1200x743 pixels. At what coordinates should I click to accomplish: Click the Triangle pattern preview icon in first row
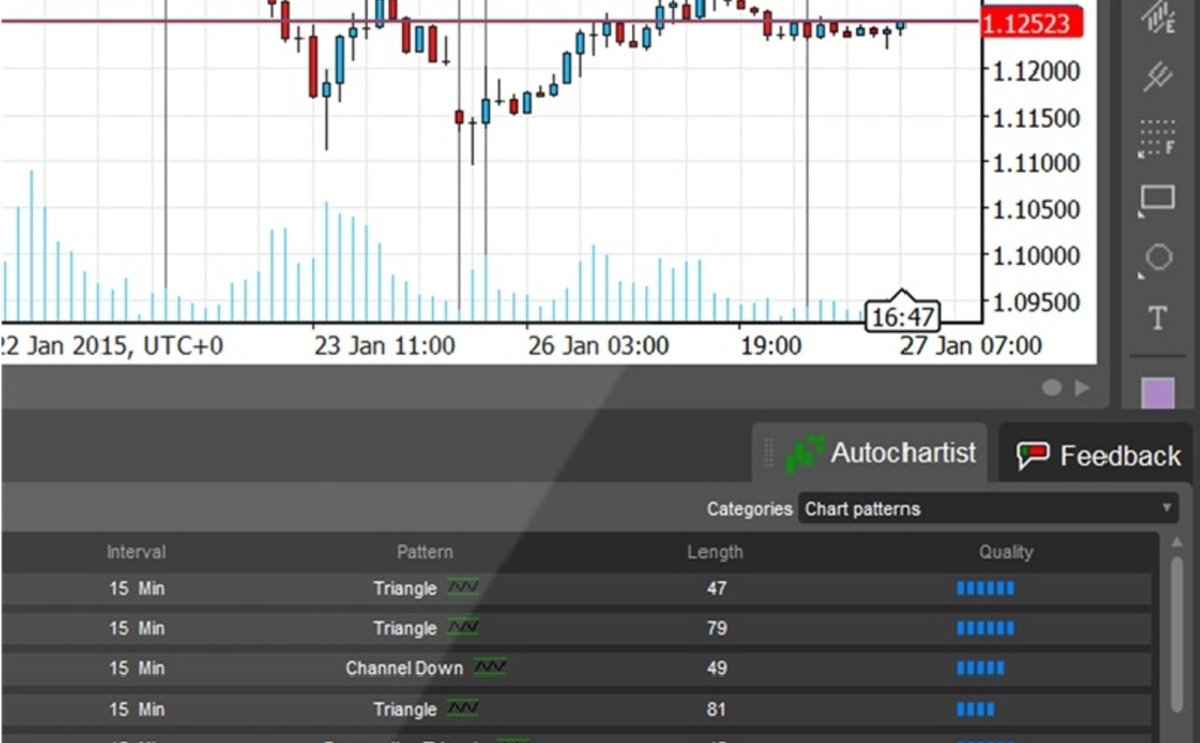pos(461,588)
